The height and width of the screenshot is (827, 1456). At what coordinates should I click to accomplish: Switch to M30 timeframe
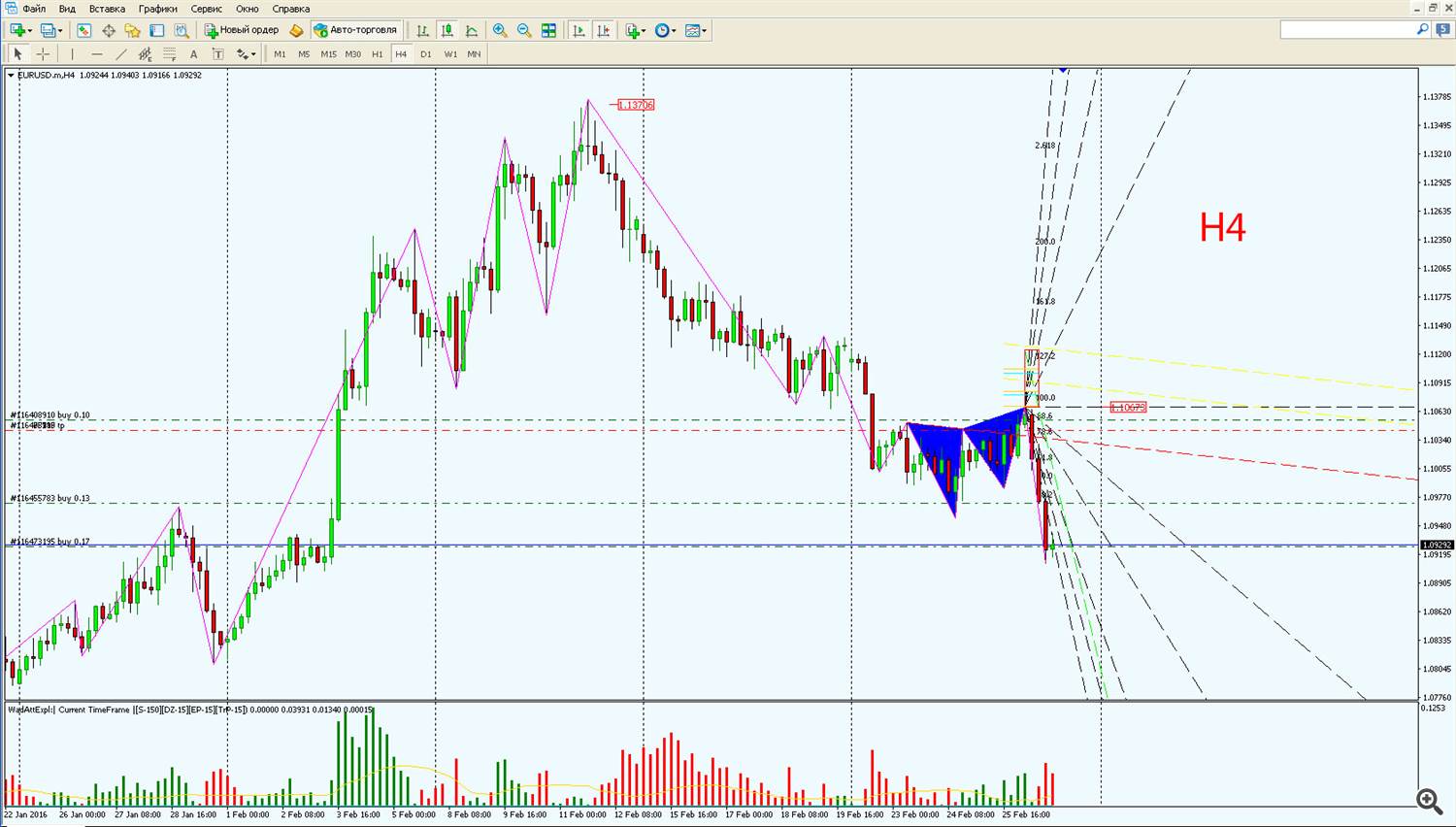pos(352,54)
